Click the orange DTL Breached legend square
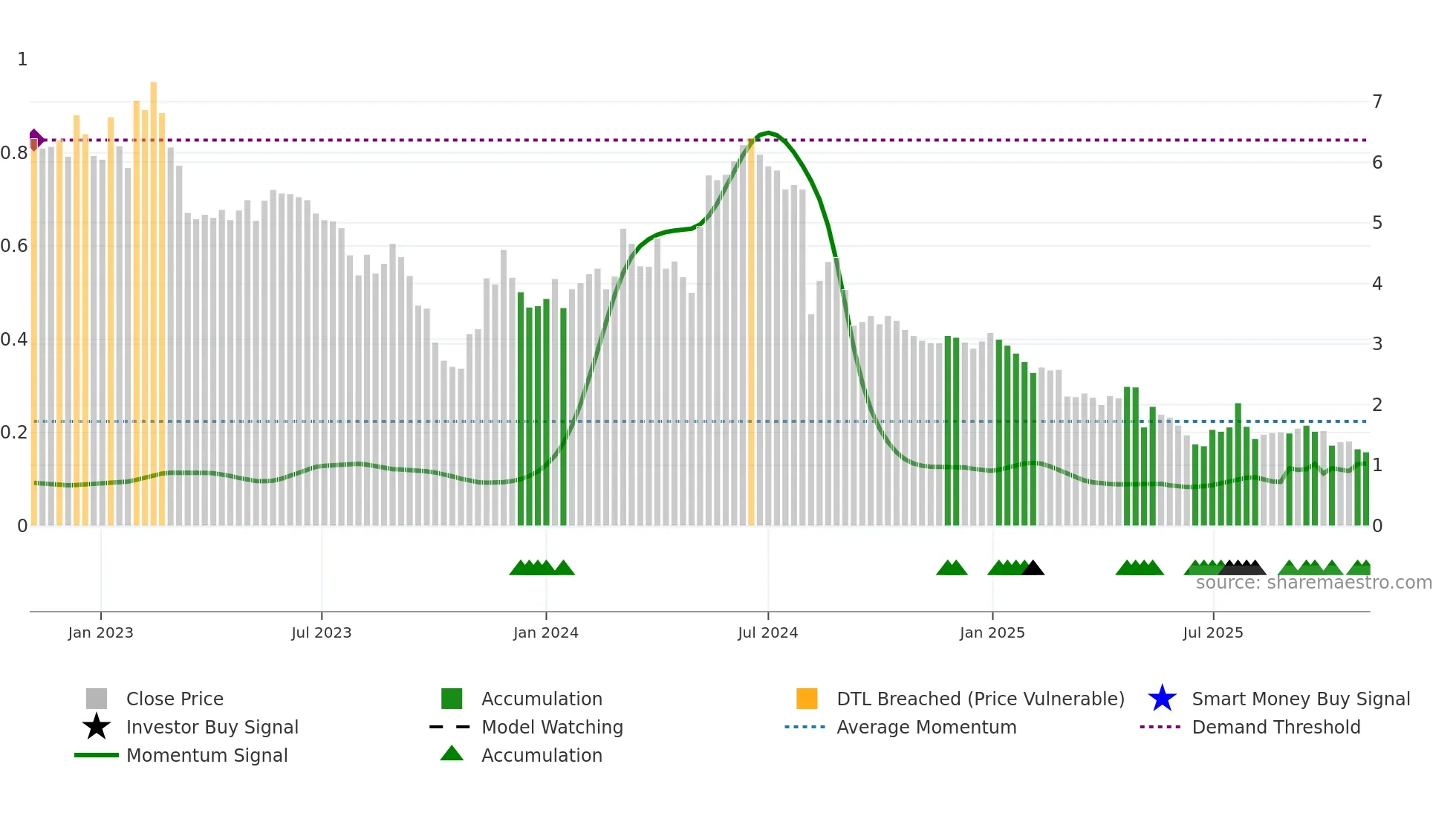The width and height of the screenshot is (1456, 819). click(x=807, y=699)
